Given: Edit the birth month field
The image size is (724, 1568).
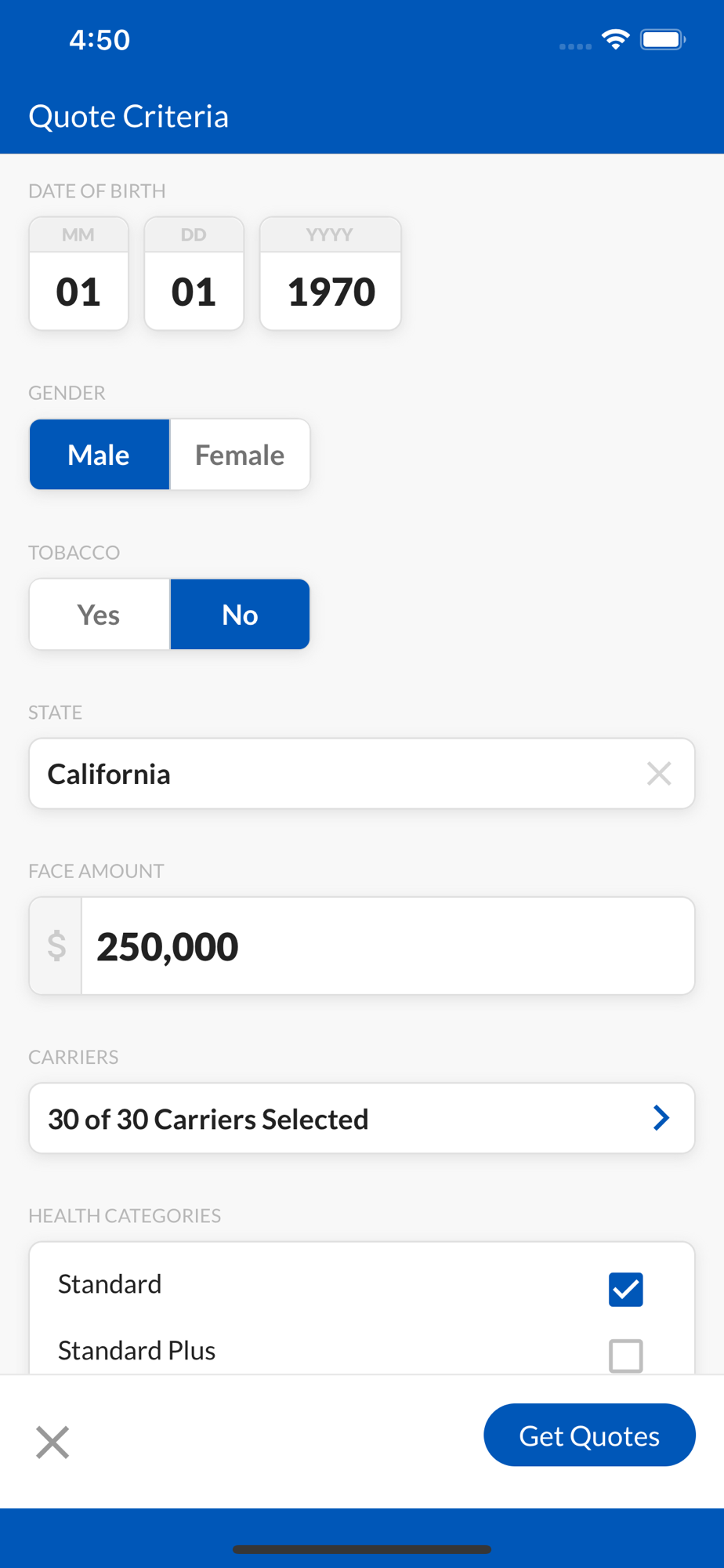Looking at the screenshot, I should 78,291.
